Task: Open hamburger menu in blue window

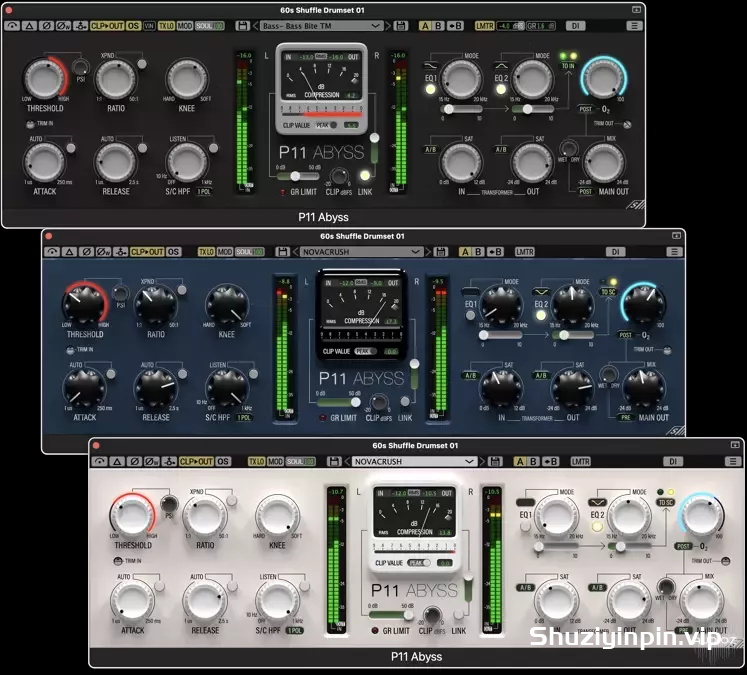Action: click(x=674, y=252)
